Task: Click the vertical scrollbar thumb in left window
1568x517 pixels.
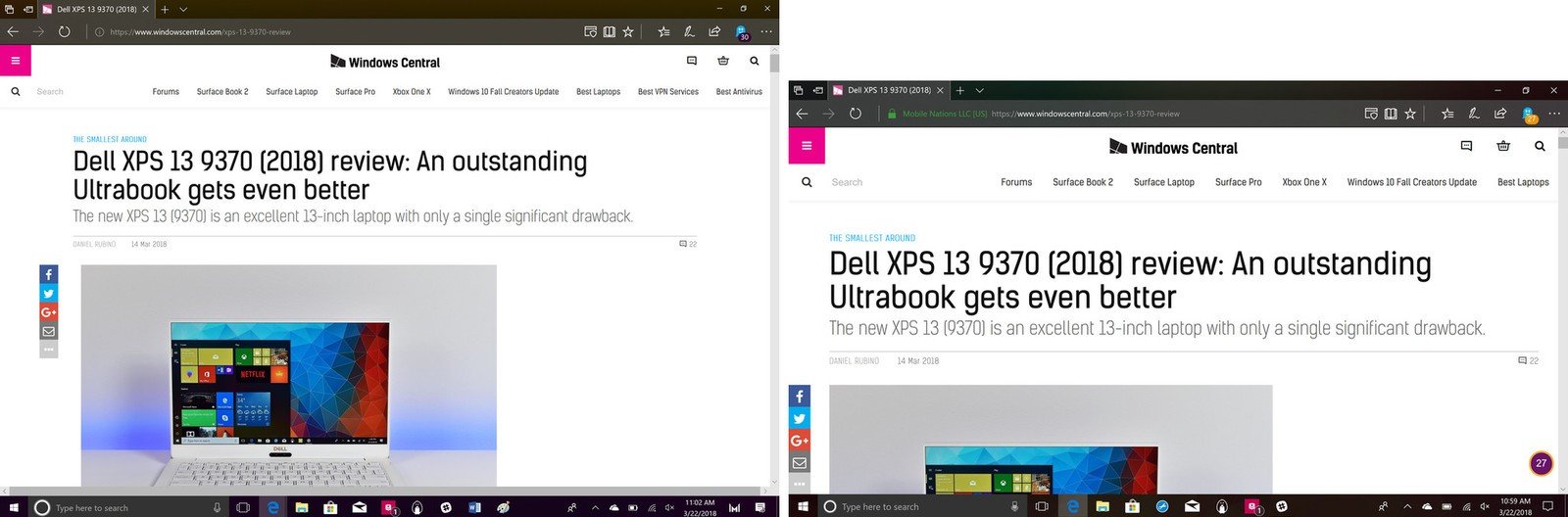Action: [774, 63]
